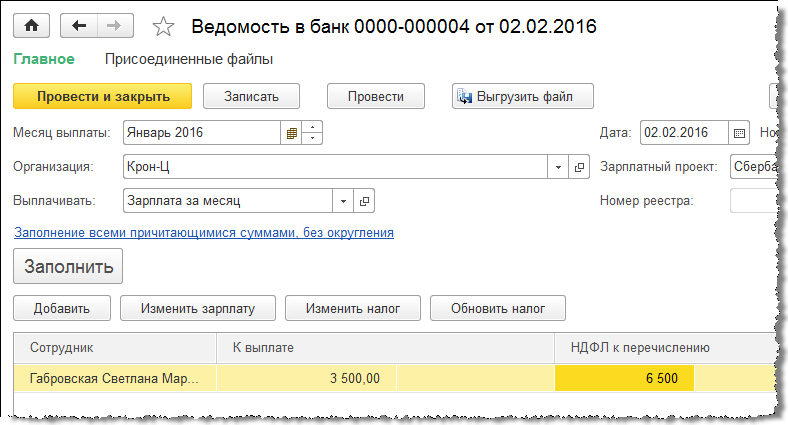The height and width of the screenshot is (425, 788).
Task: Add document to favorites with star
Action: tap(166, 26)
